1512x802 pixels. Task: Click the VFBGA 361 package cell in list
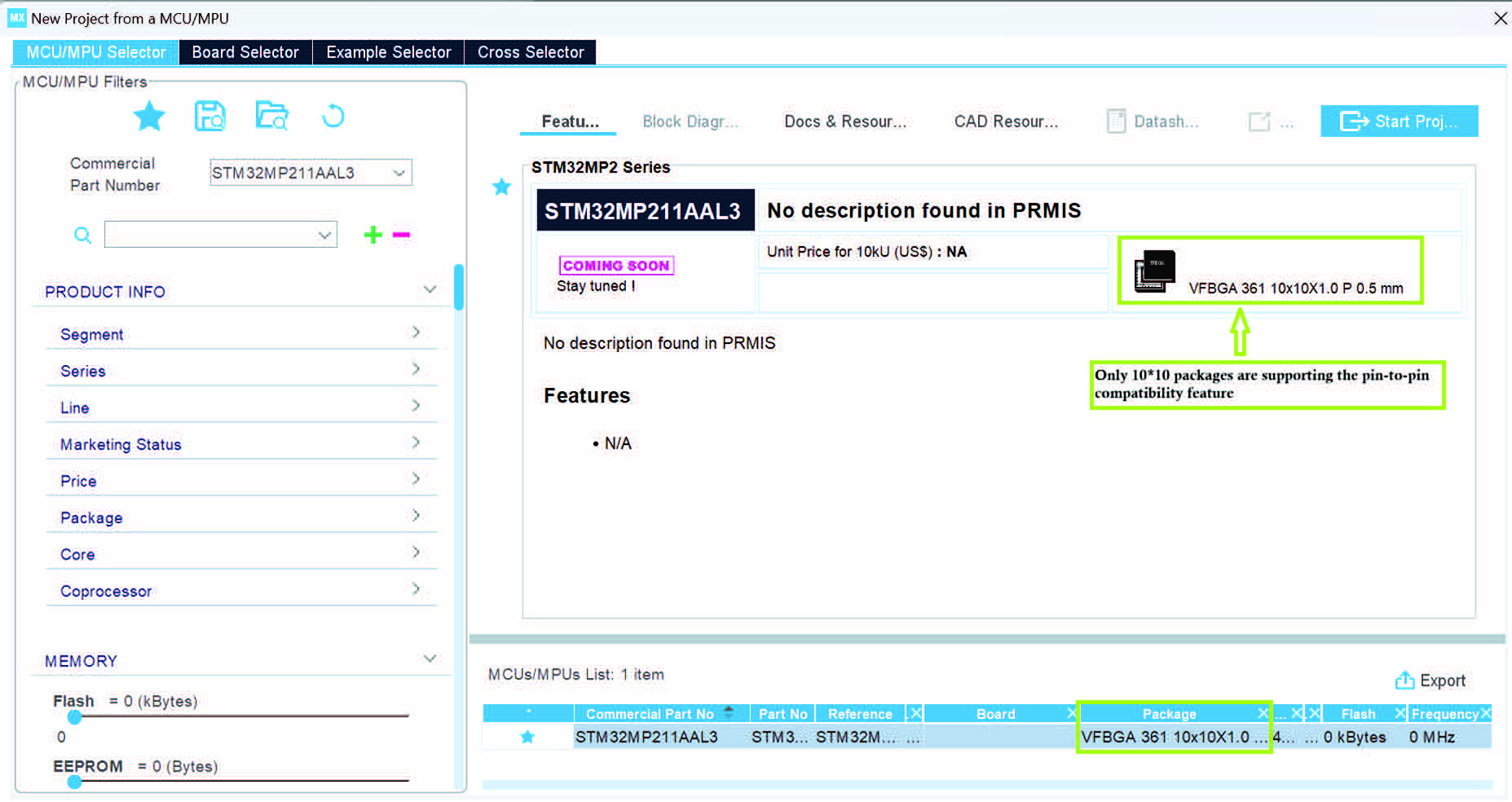[x=1174, y=738]
